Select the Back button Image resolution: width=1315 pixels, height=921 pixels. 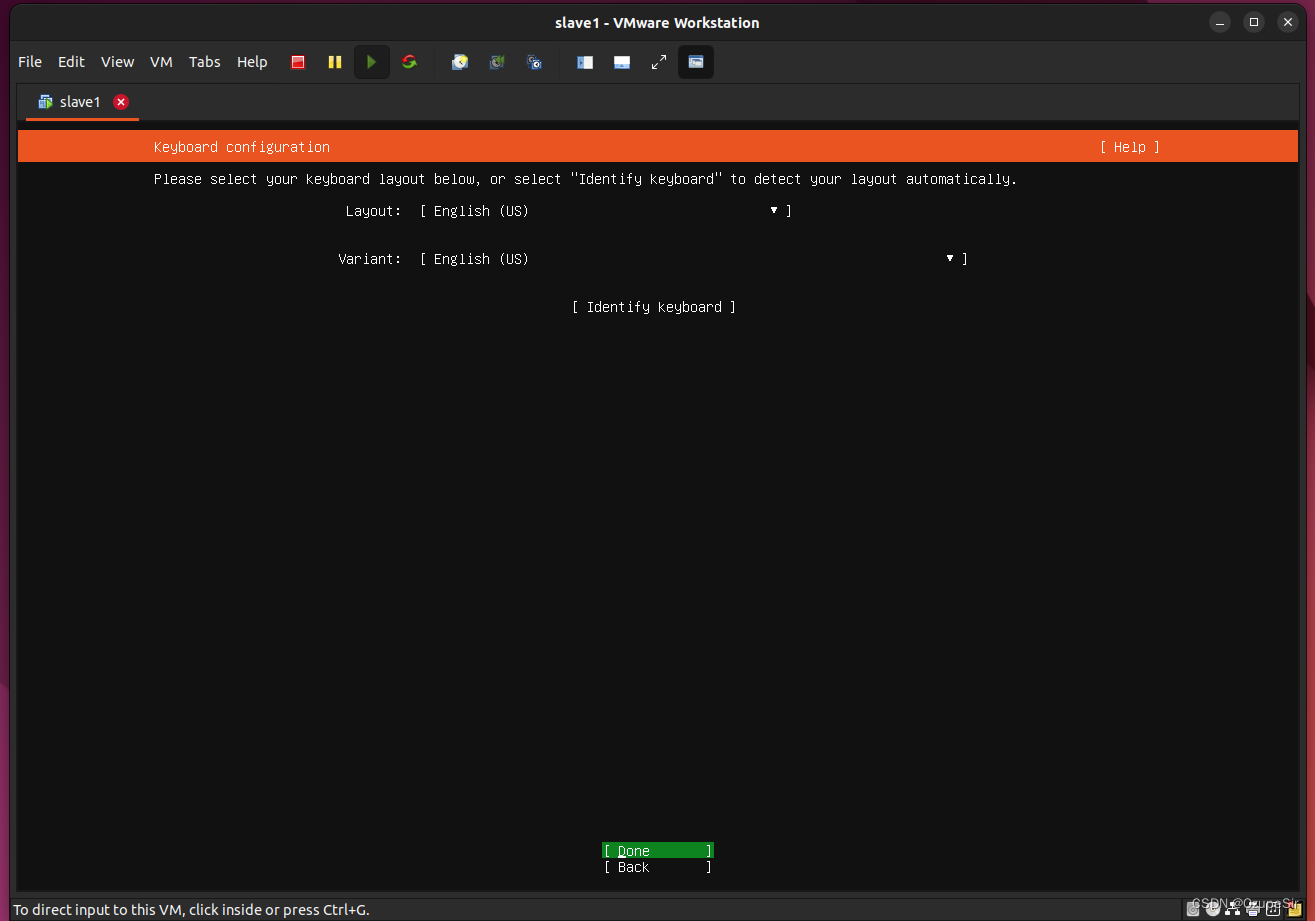pyautogui.click(x=658, y=867)
